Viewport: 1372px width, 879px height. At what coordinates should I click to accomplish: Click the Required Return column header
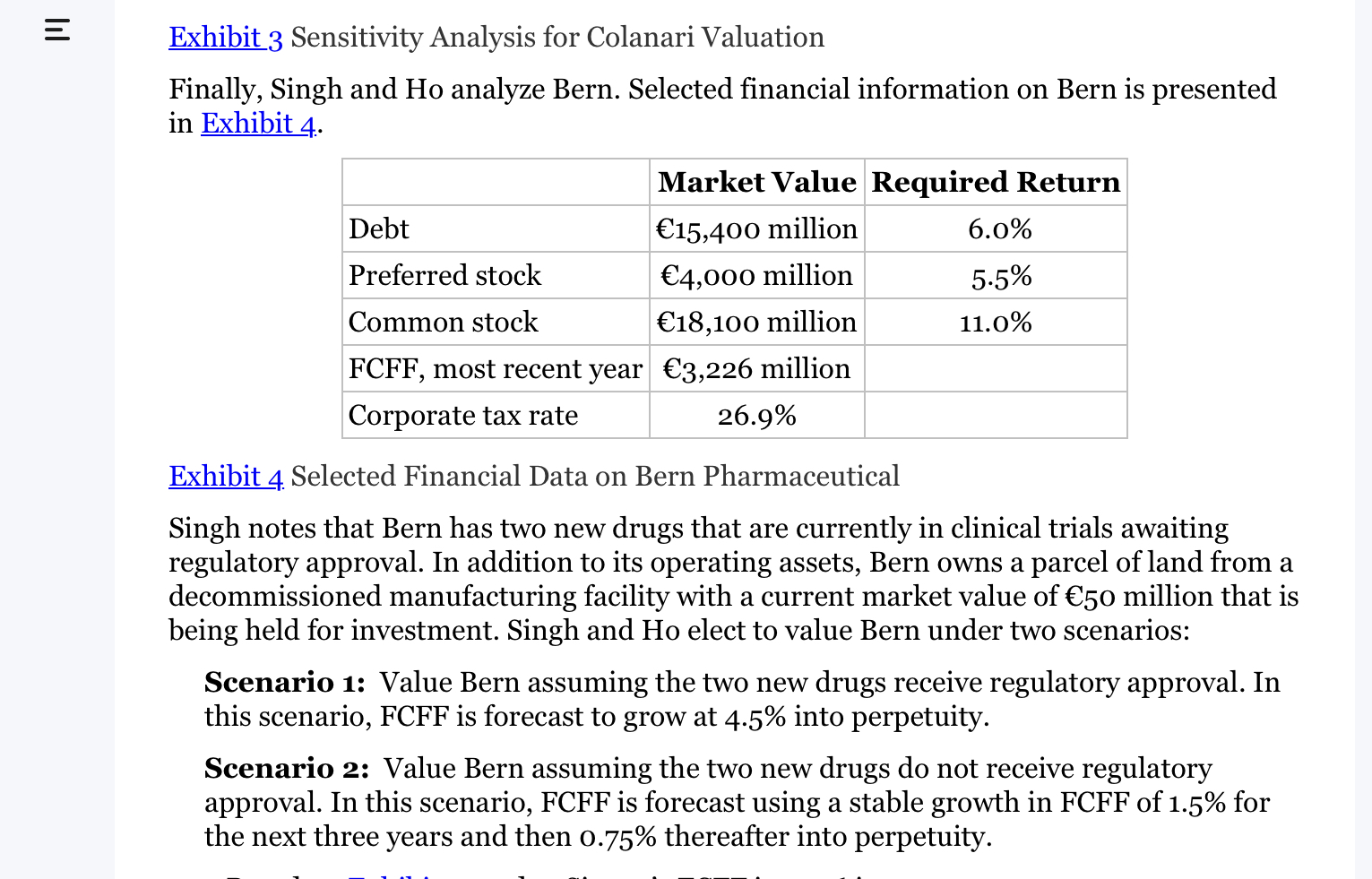995,182
